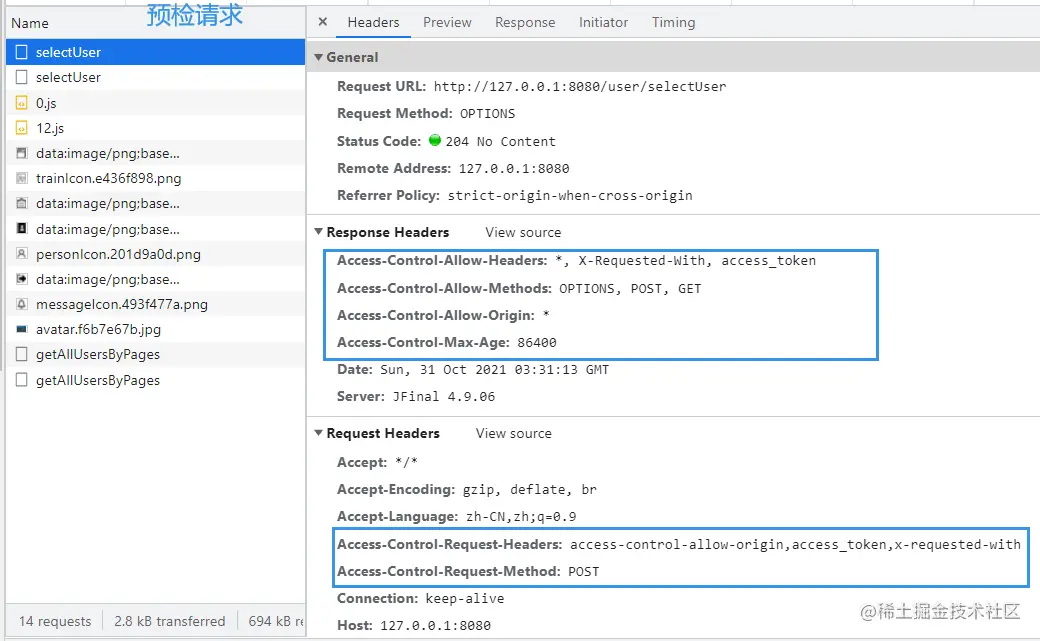The image size is (1040, 641).
Task: Click the 2.8 kB transferred status entry
Action: click(x=170, y=622)
